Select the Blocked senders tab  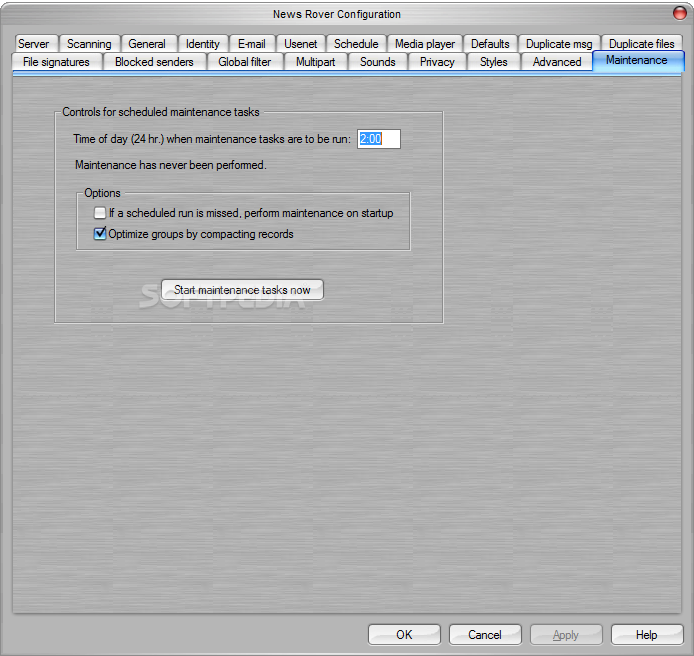[x=154, y=62]
